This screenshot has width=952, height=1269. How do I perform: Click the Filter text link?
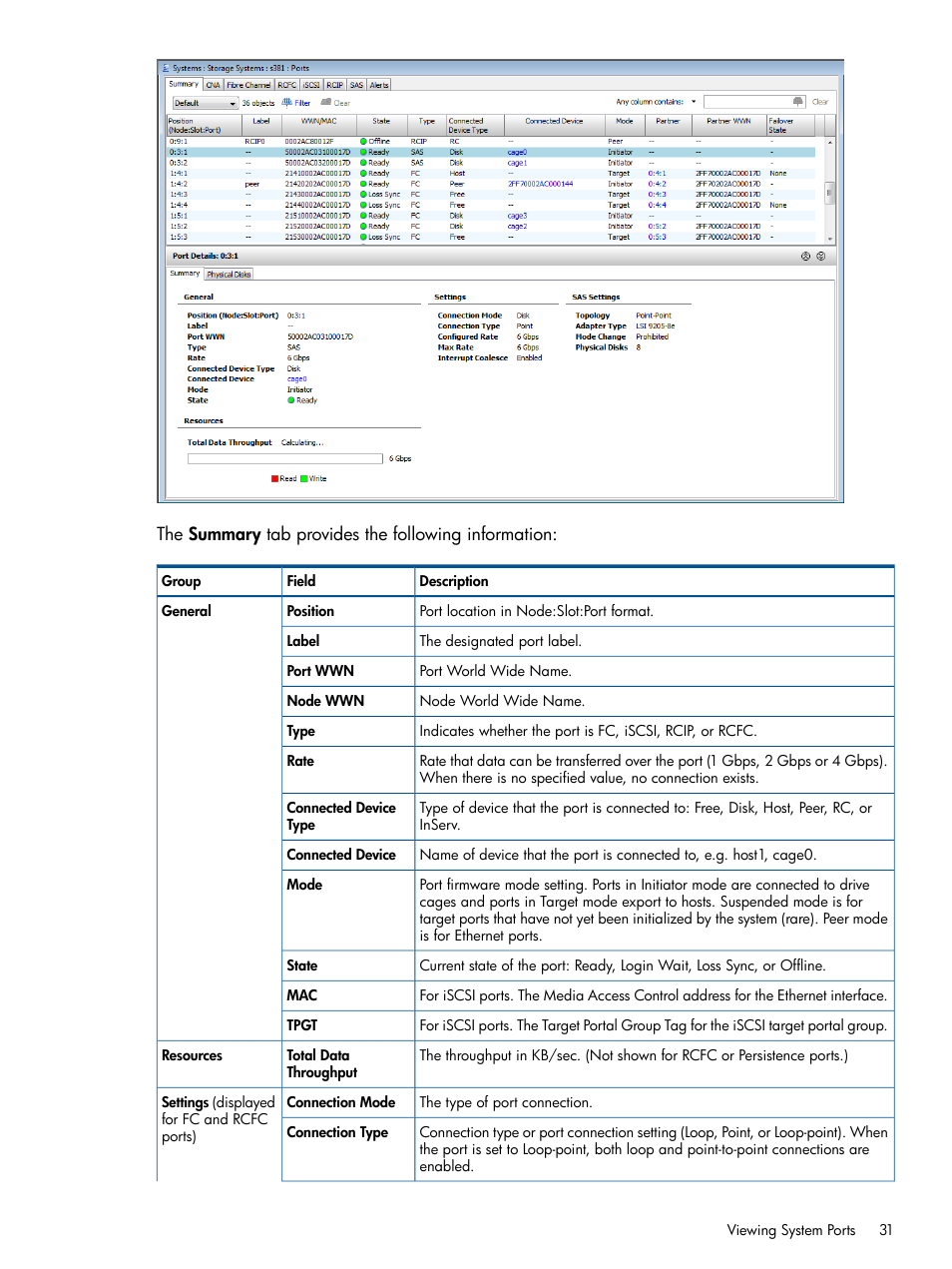click(302, 103)
